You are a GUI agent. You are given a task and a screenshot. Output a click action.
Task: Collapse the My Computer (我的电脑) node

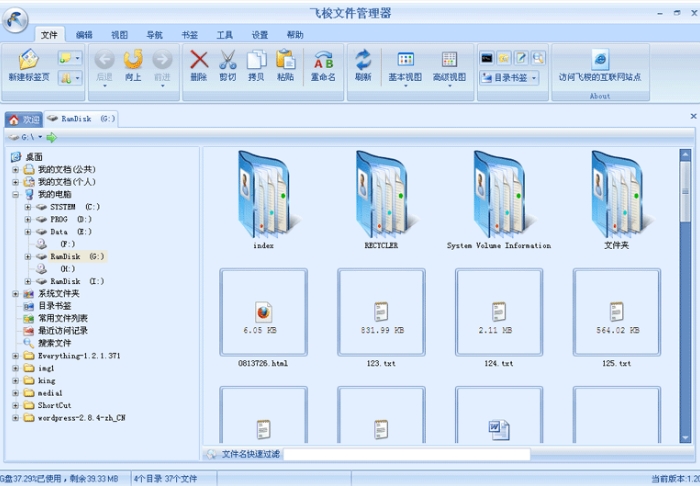pyautogui.click(x=16, y=195)
